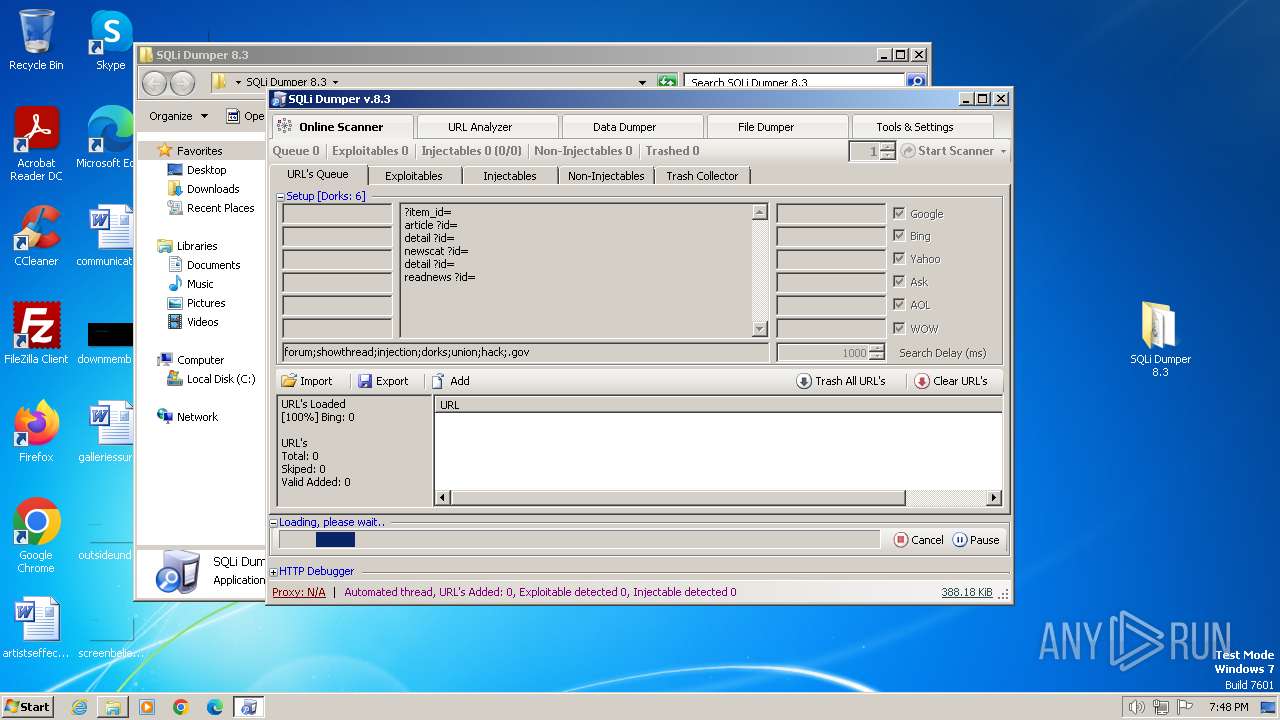Click the 388.18 KiB memory link
Screen dimensions: 1280x720
click(x=966, y=592)
